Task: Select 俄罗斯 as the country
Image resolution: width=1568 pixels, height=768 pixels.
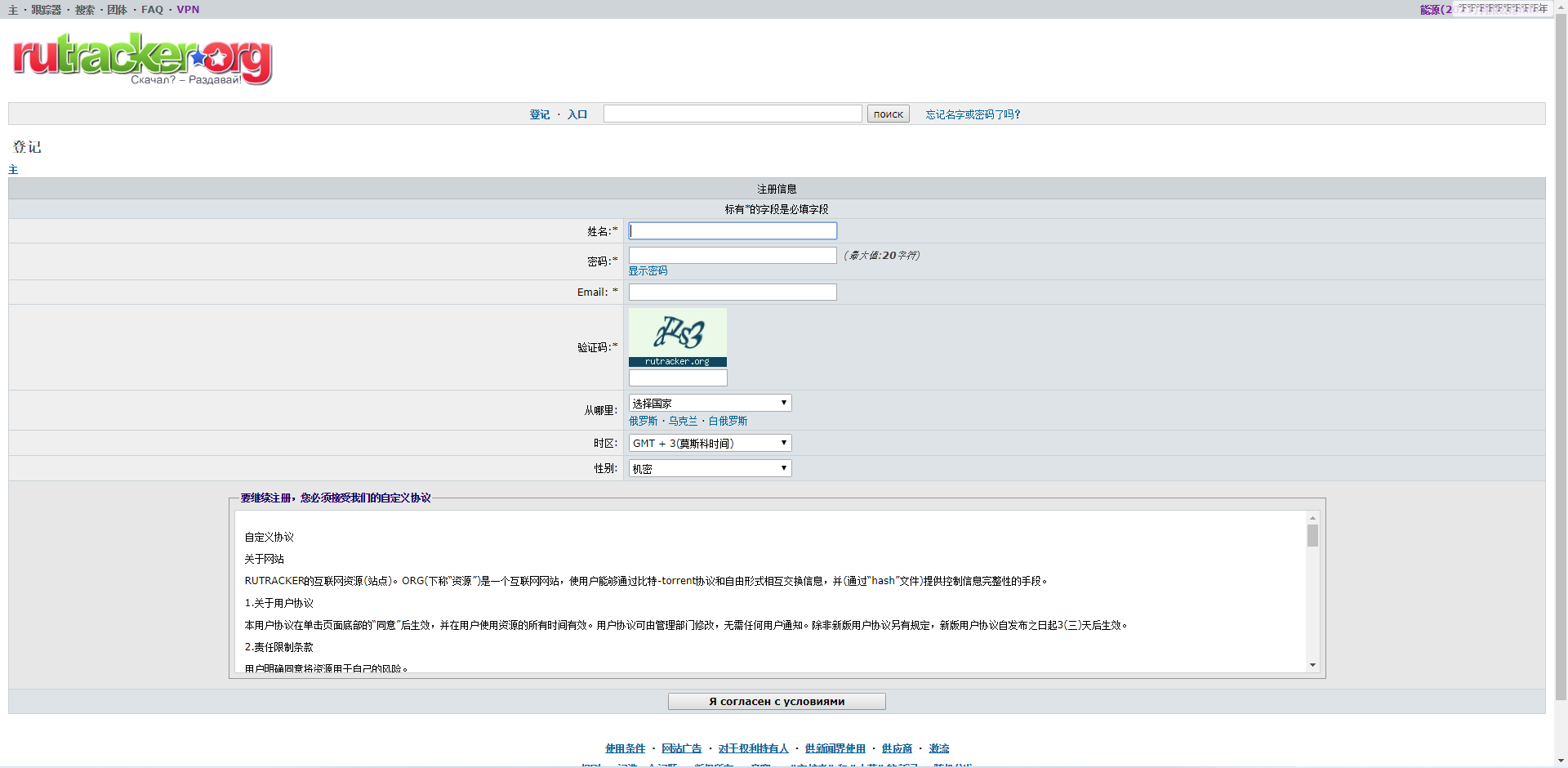Action: tap(644, 420)
